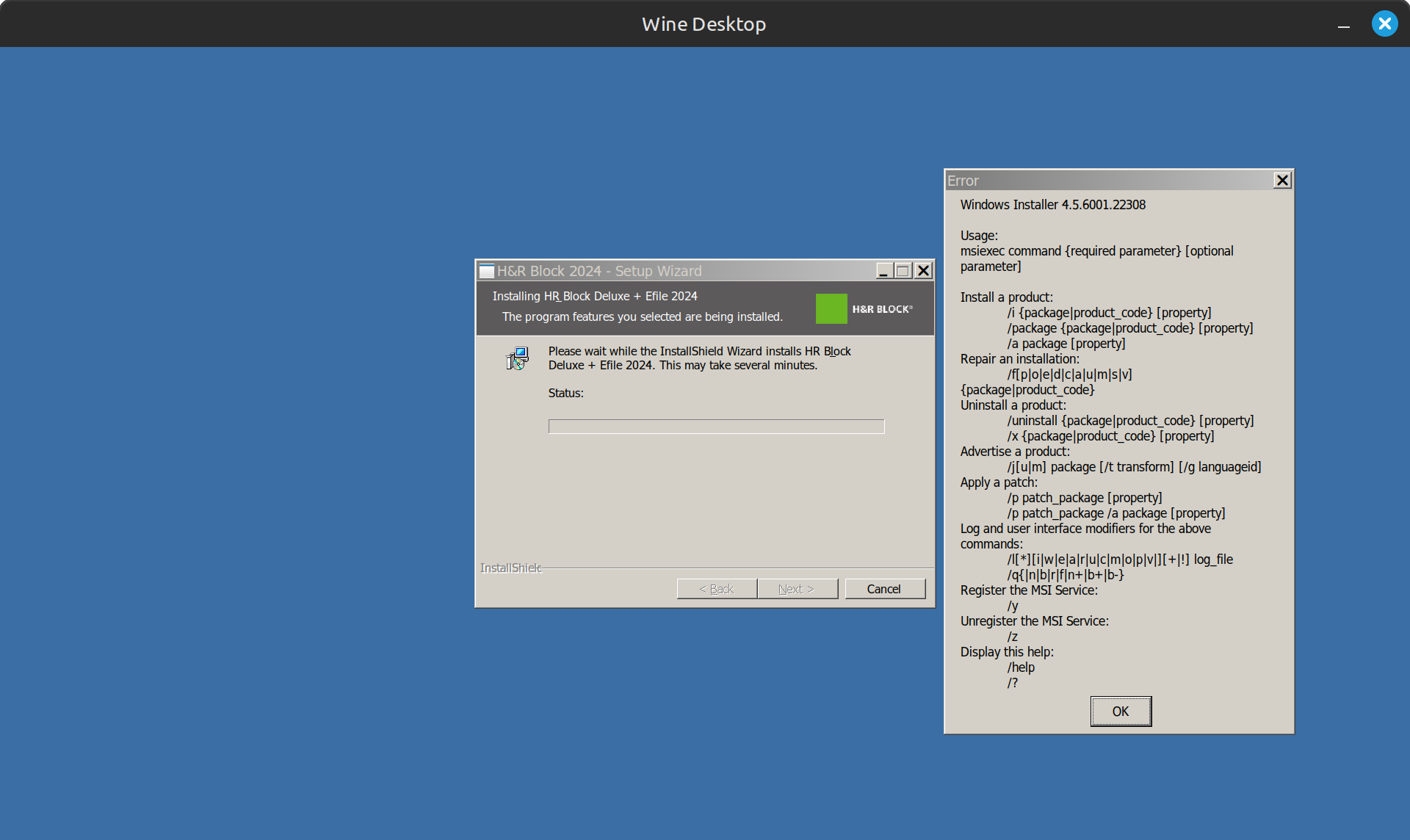The width and height of the screenshot is (1410, 840).
Task: Click 'Repair an installation:' text
Action: 1020,359
